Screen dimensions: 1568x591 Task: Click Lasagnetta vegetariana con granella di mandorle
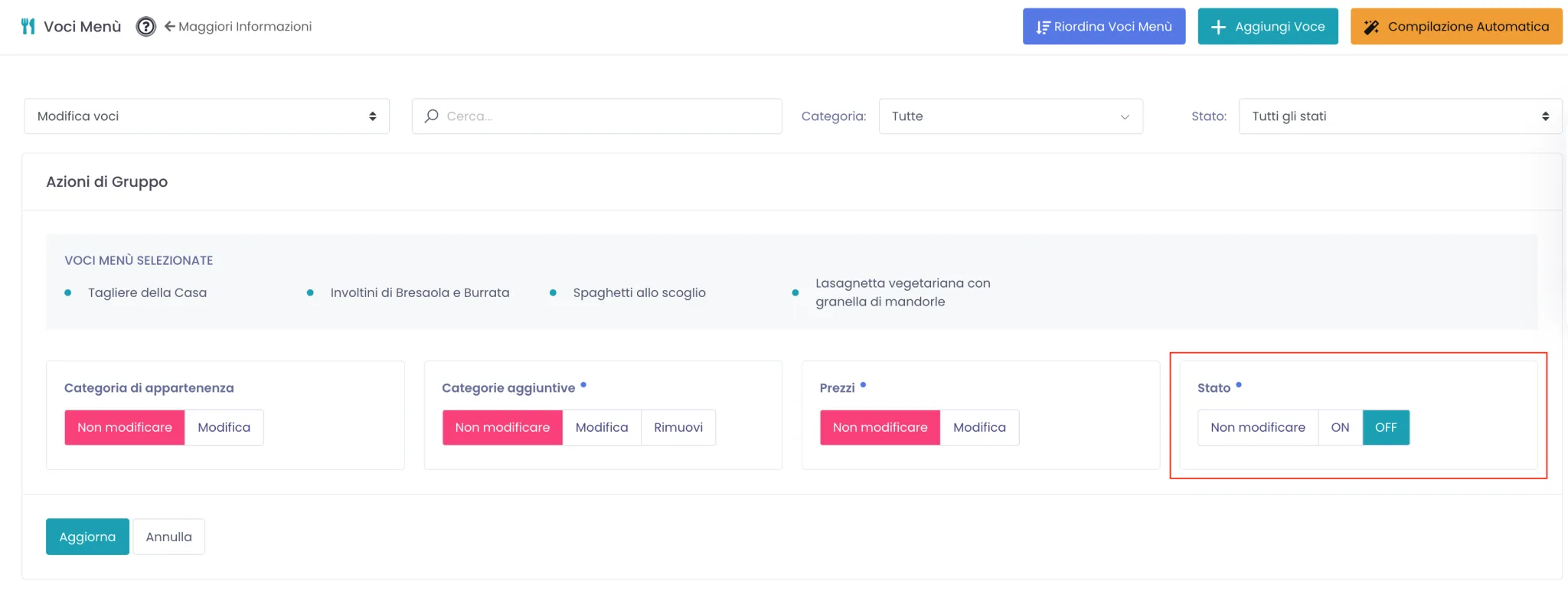point(903,292)
